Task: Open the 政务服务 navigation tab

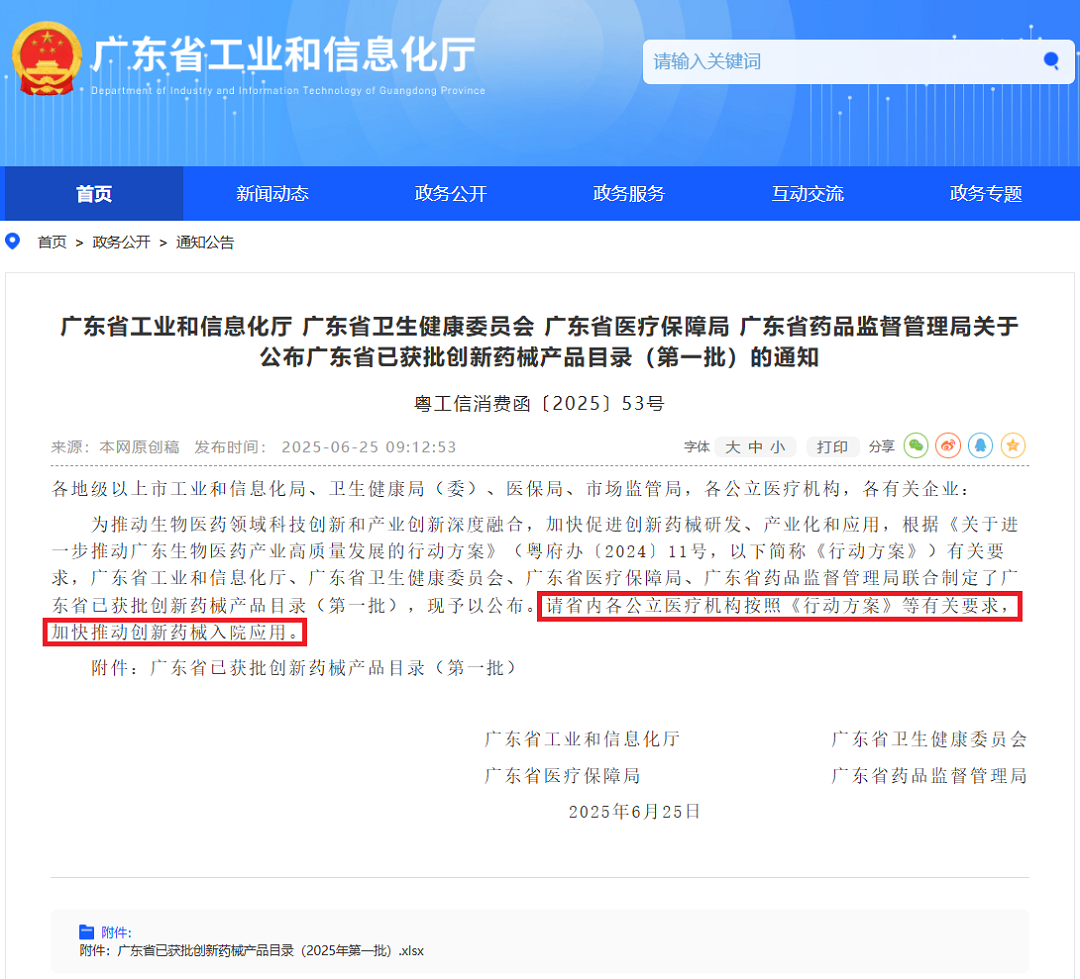Action: [x=629, y=194]
